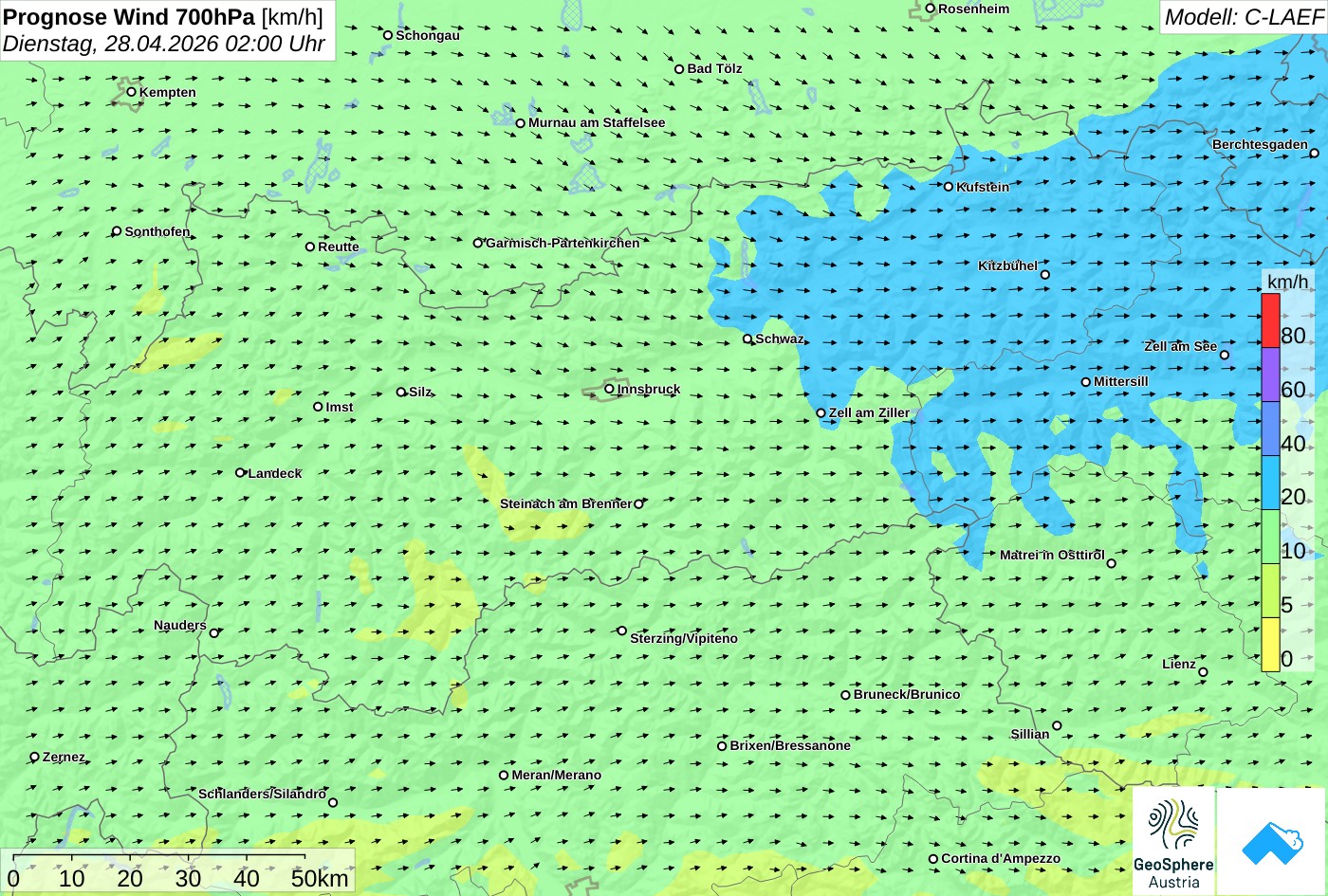Click the Zell am Ziller marker

821,413
